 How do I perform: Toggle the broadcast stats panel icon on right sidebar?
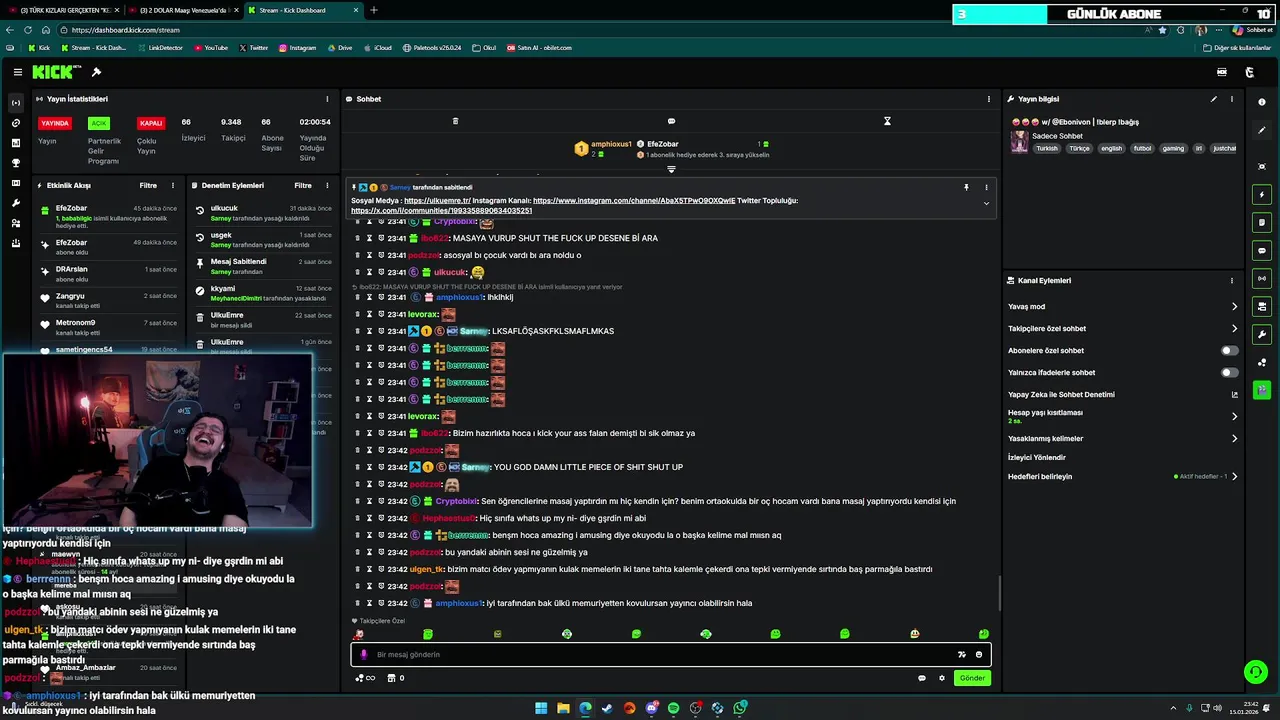1262,278
